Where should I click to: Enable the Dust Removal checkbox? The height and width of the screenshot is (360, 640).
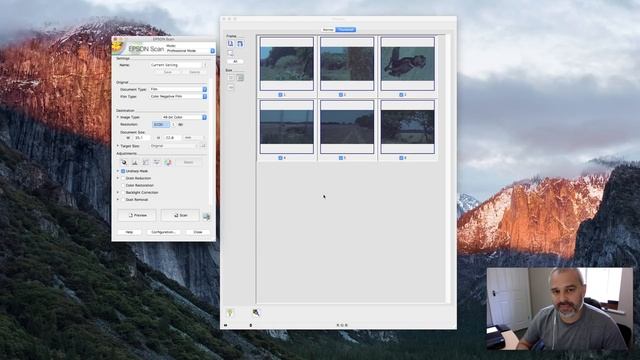click(123, 200)
